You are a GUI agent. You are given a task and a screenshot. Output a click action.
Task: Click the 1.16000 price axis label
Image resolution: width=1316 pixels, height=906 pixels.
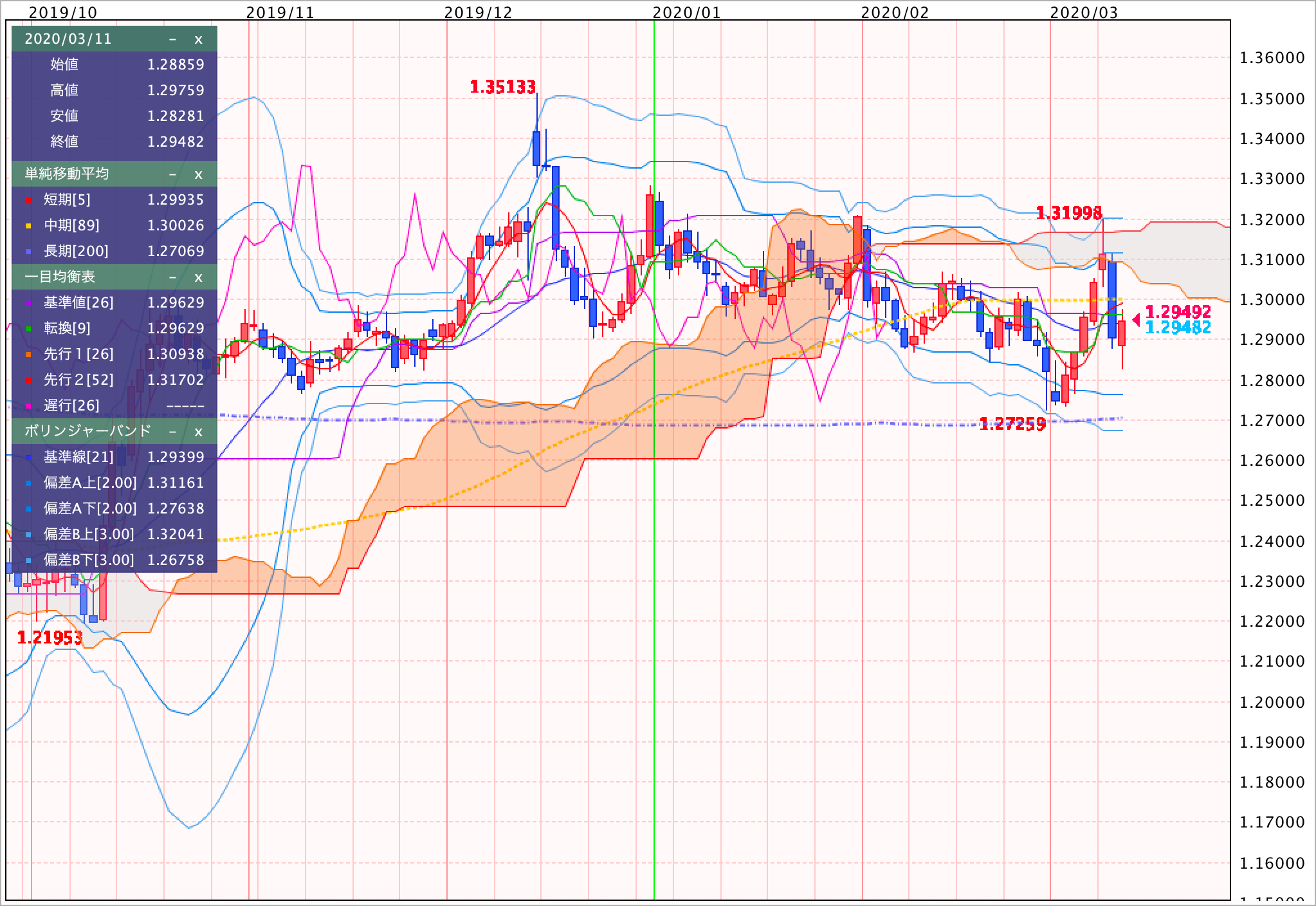click(1273, 863)
